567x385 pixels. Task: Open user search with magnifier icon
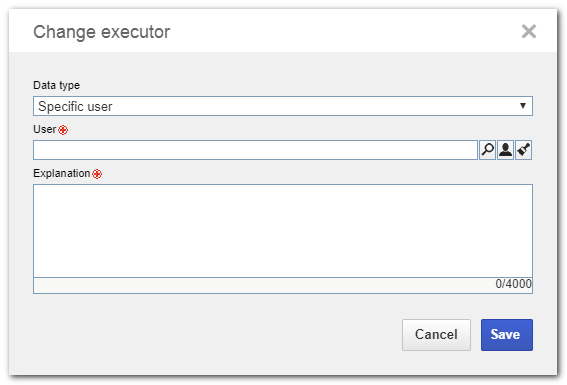click(487, 150)
